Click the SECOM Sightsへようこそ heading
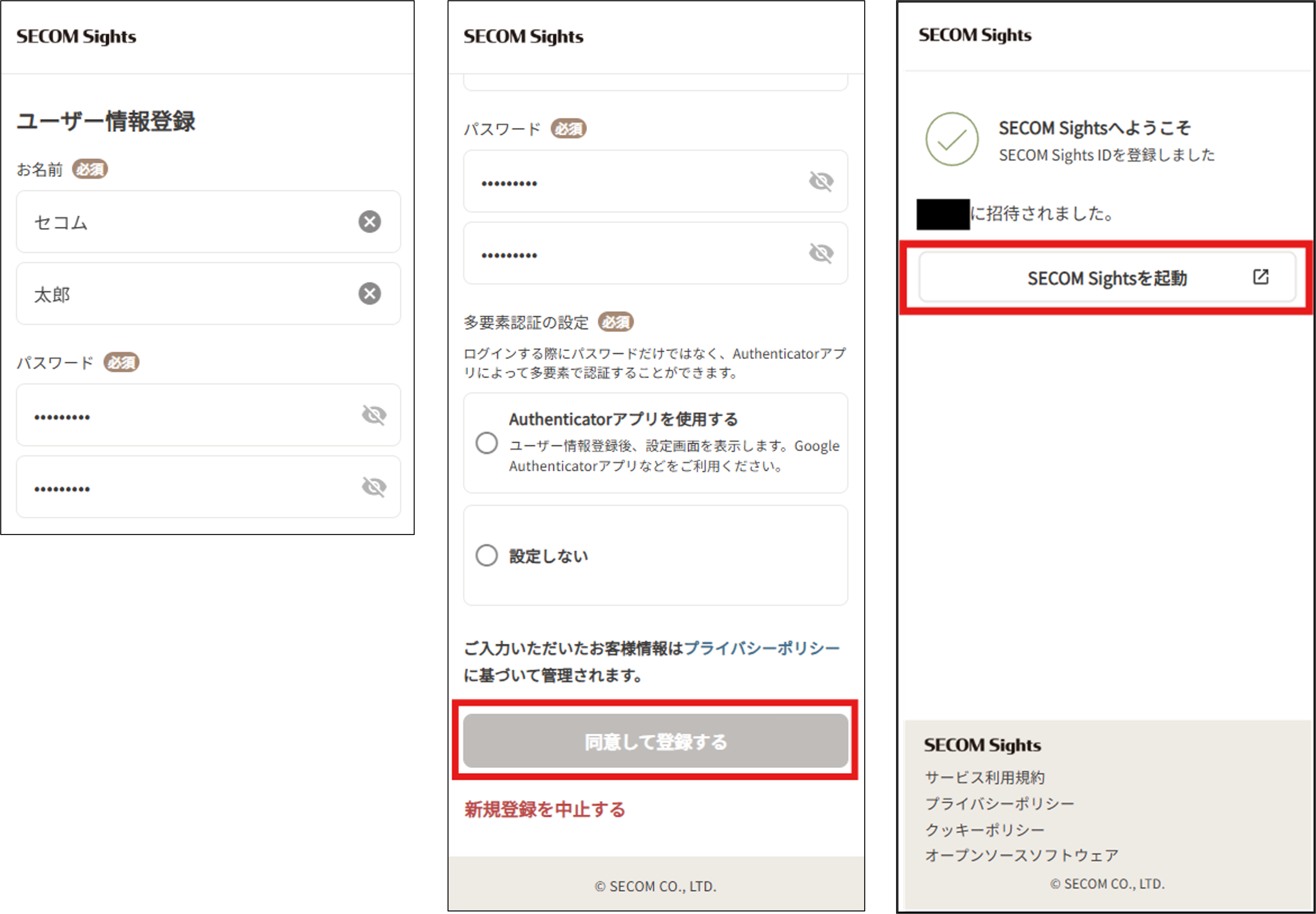 (1094, 128)
